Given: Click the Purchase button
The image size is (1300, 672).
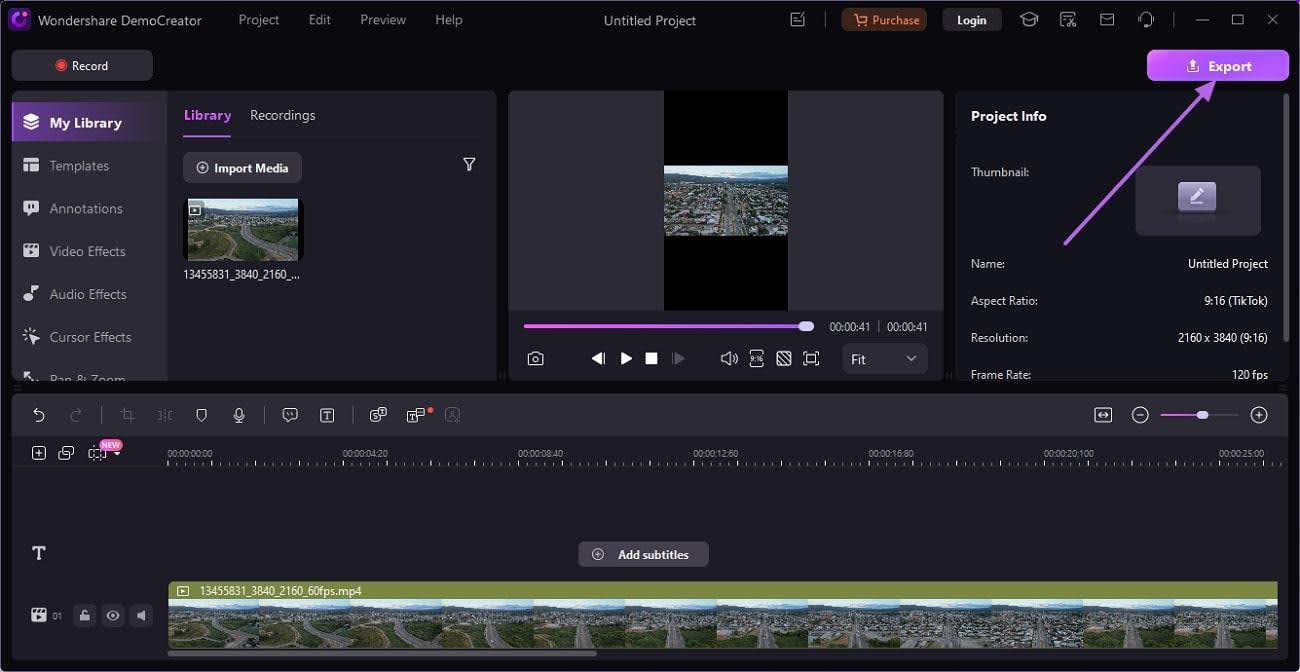Looking at the screenshot, I should click(x=884, y=20).
